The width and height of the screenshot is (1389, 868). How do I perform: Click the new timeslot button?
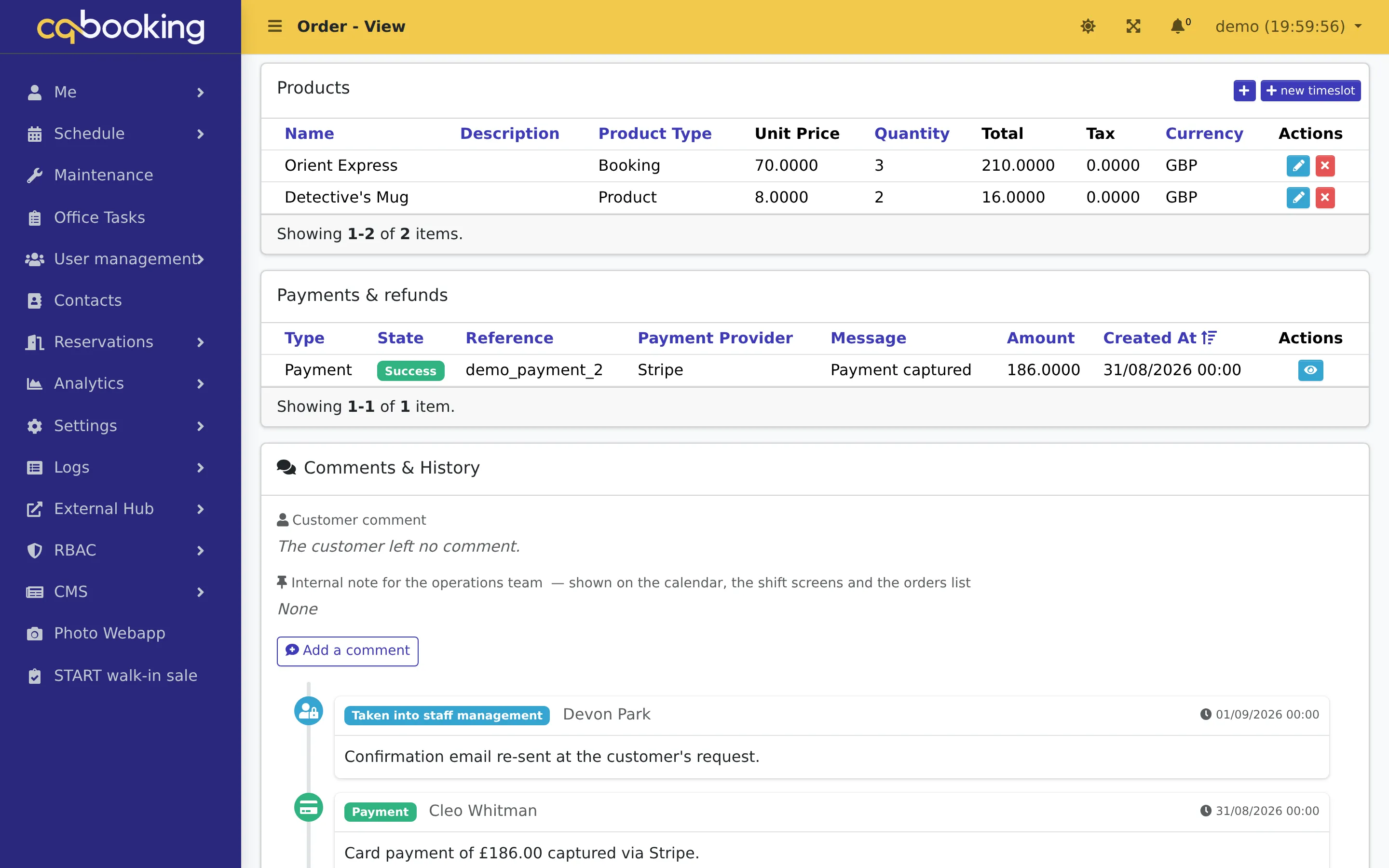[x=1310, y=91]
